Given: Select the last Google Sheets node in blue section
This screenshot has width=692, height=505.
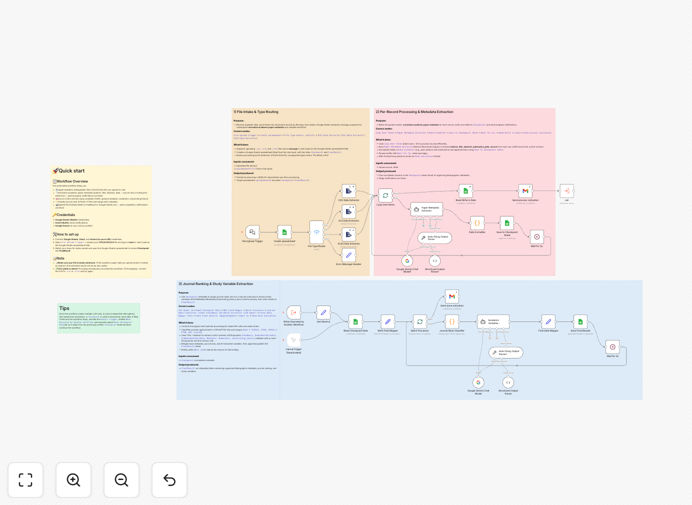Looking at the screenshot, I should coord(580,322).
